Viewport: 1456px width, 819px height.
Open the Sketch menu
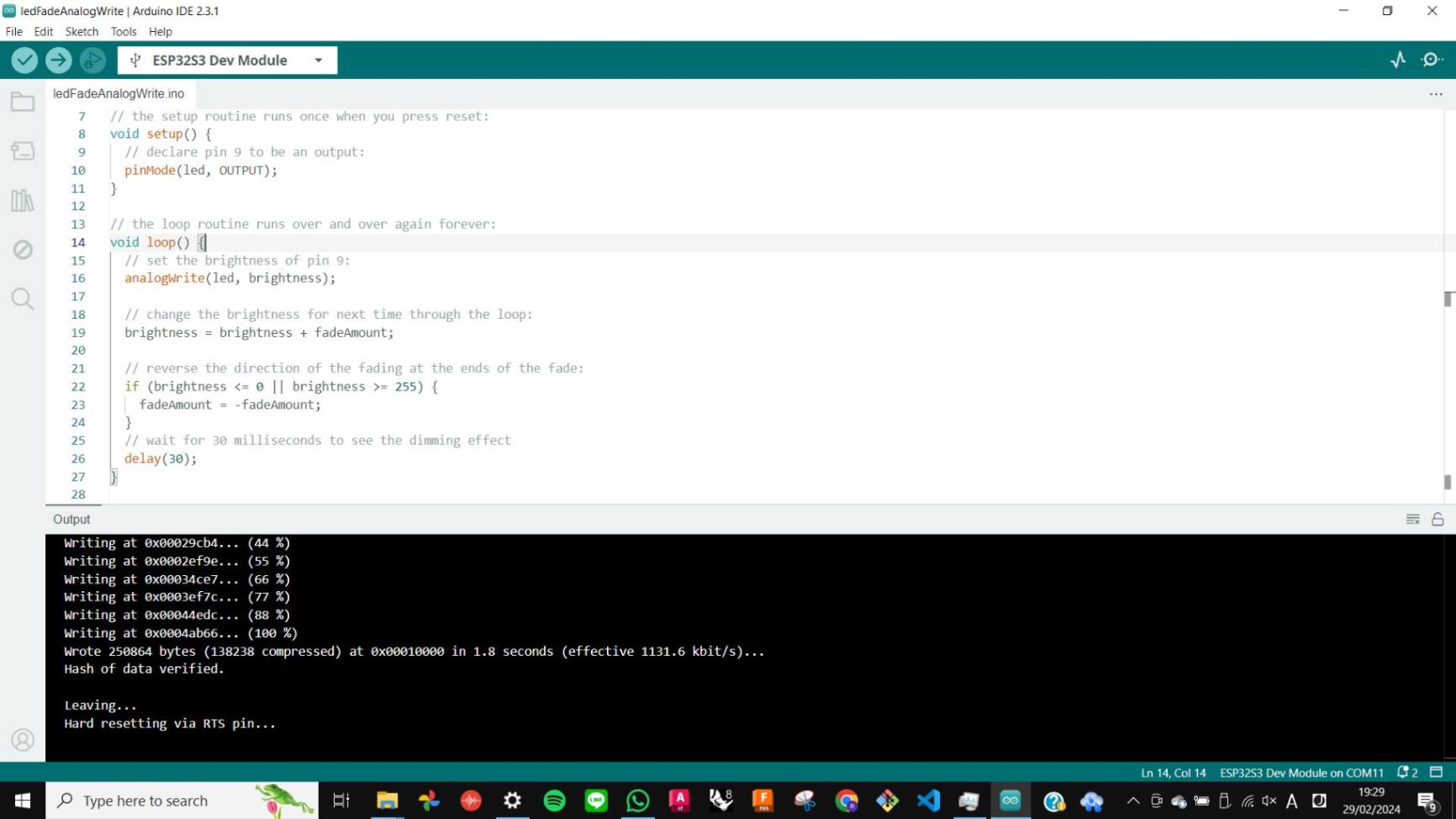click(82, 31)
